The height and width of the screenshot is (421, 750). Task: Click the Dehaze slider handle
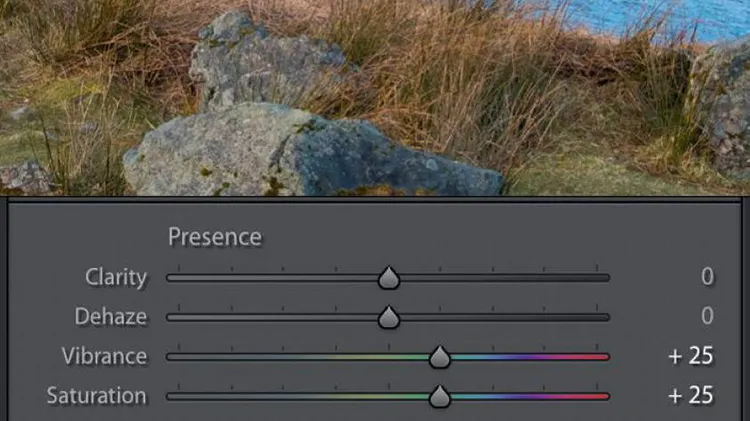click(388, 317)
